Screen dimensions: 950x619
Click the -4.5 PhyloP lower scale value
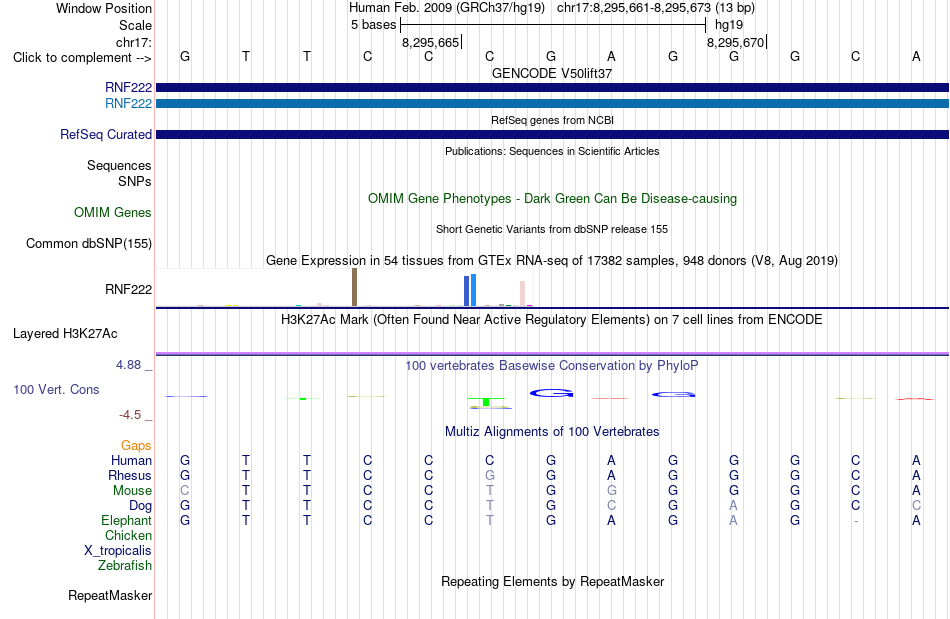(x=130, y=415)
